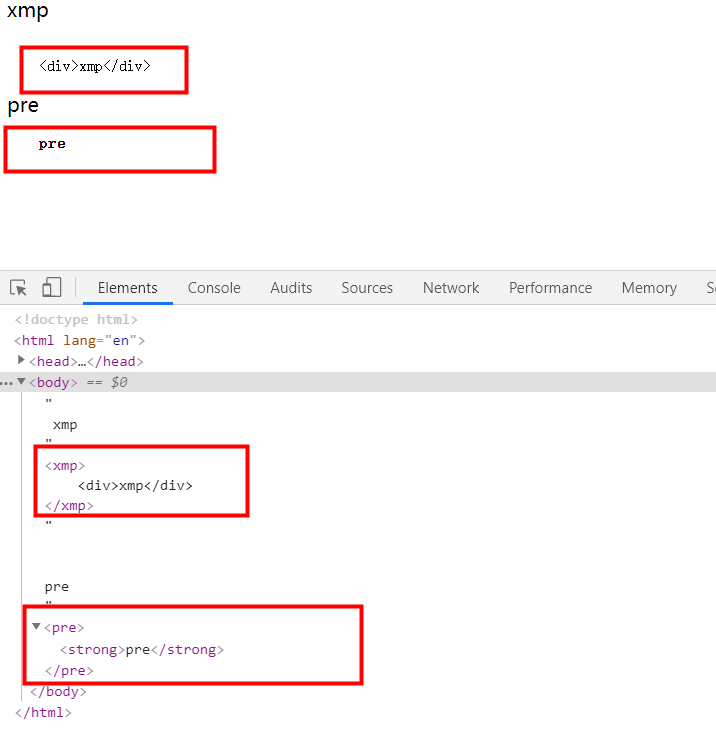Select the closing /html tag
The width and height of the screenshot is (716, 748).
click(x=43, y=713)
